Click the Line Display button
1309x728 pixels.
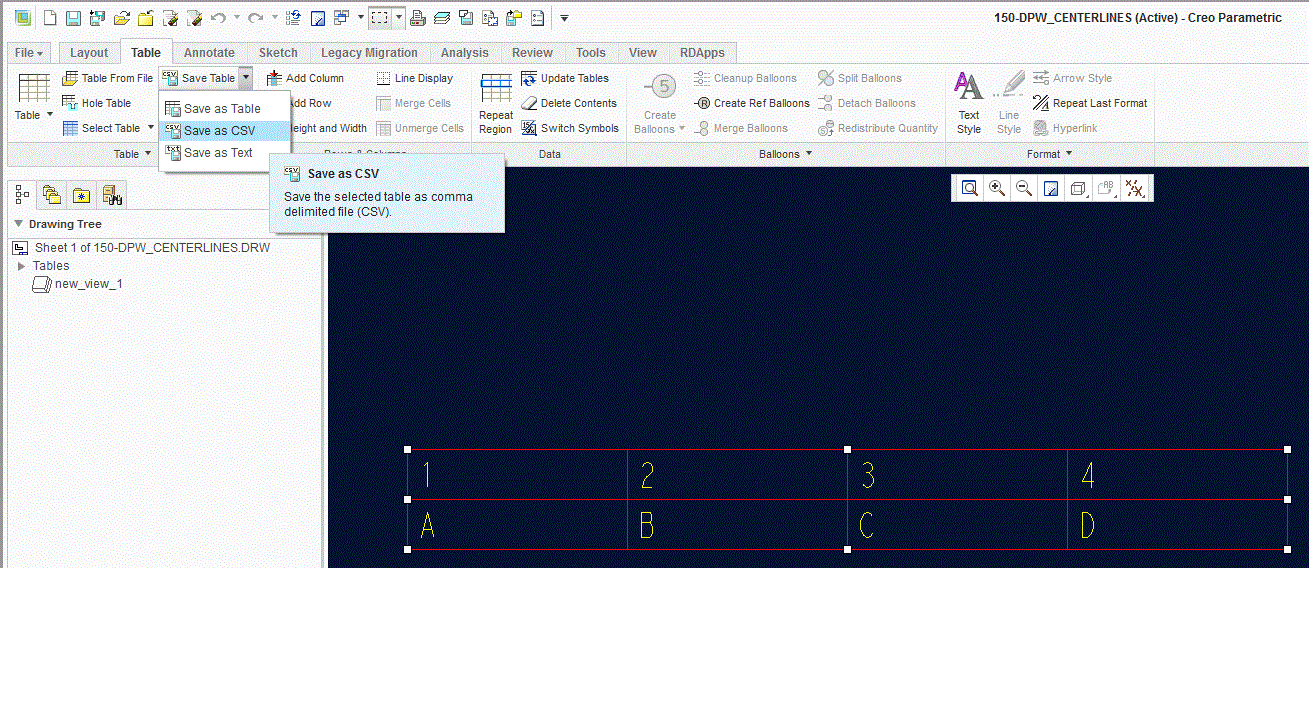pos(415,78)
